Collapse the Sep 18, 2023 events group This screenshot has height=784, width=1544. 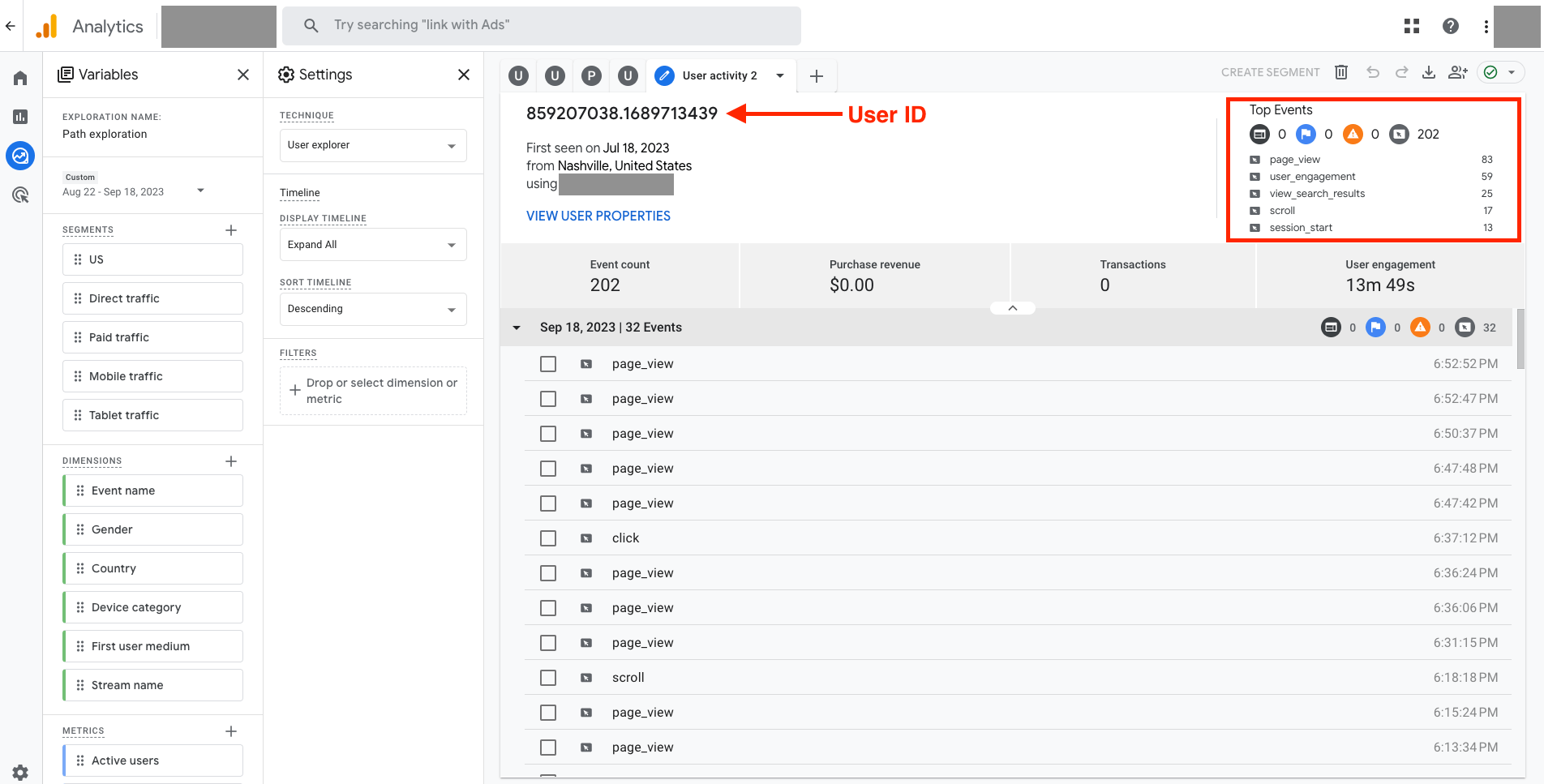tap(517, 328)
